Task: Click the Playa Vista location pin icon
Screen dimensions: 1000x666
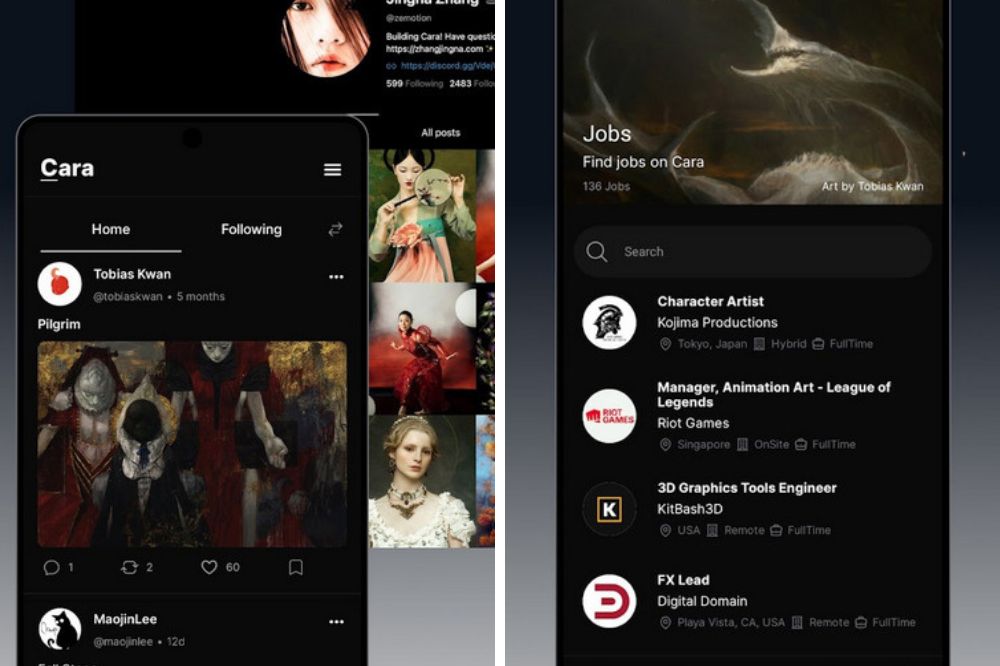Action: coord(665,623)
